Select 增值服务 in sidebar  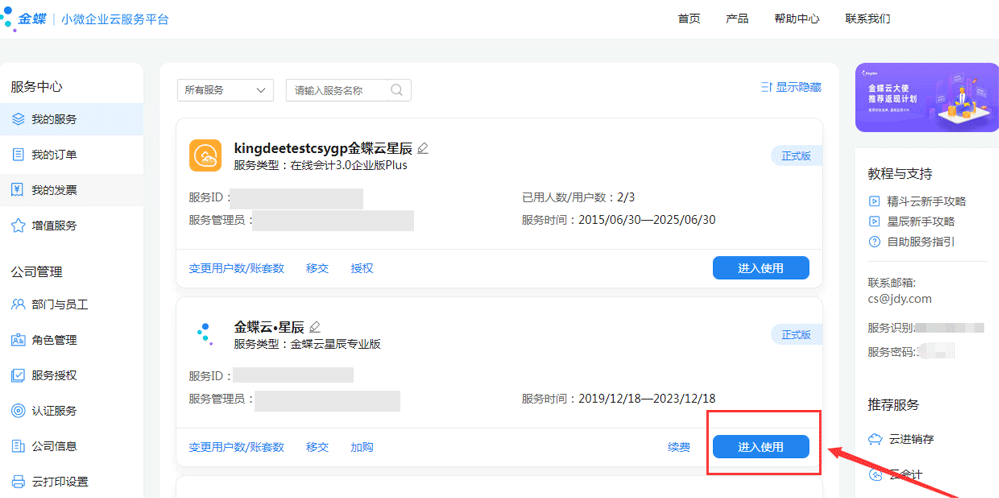pyautogui.click(x=71, y=225)
